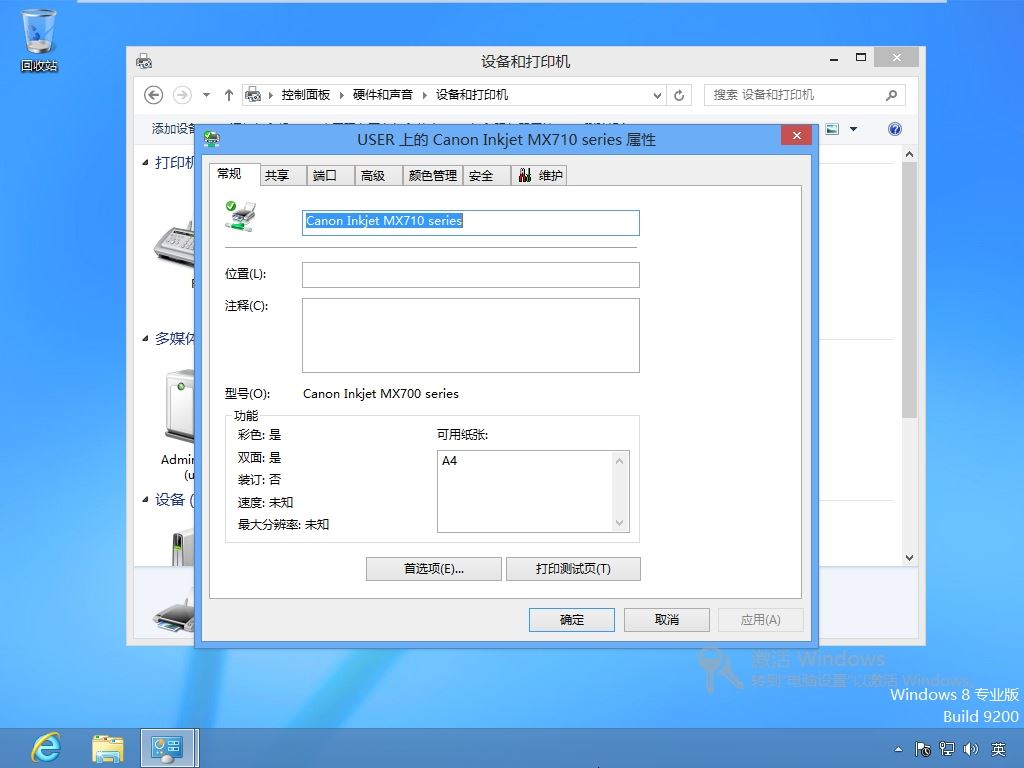Open the Recycle Bin desktop icon
Image resolution: width=1024 pixels, height=768 pixels.
(x=39, y=40)
